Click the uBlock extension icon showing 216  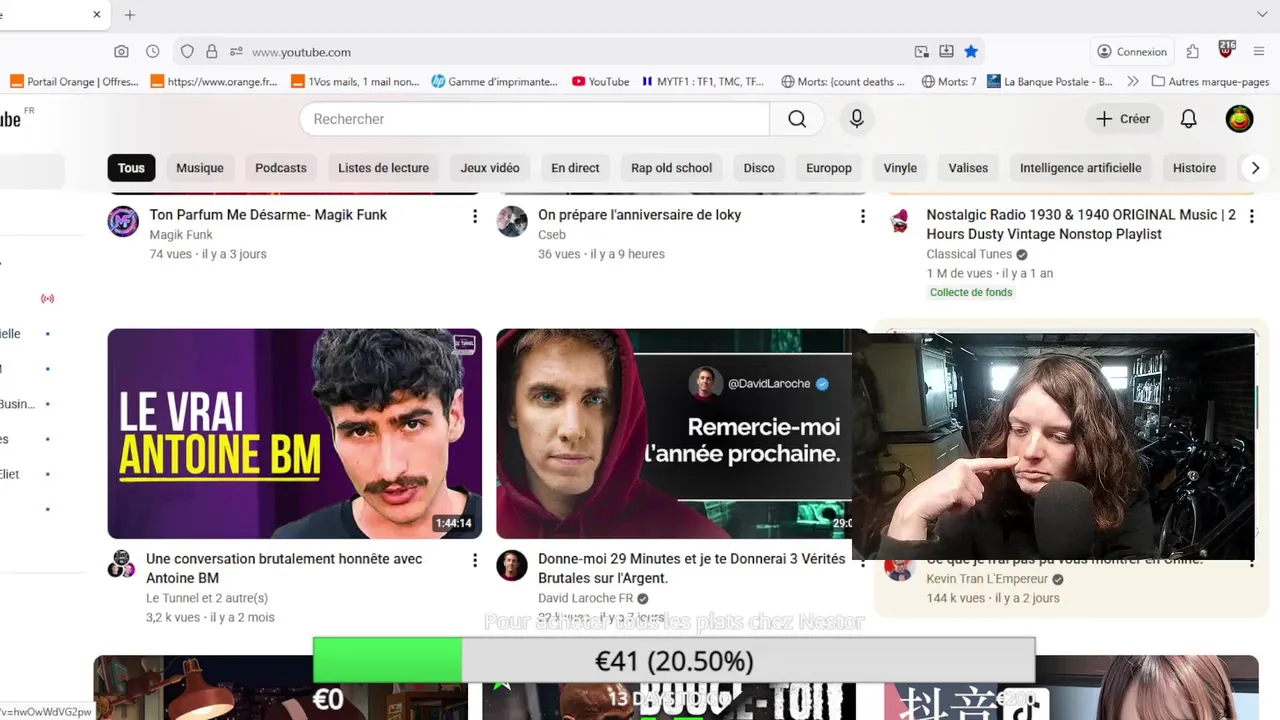[x=1227, y=50]
